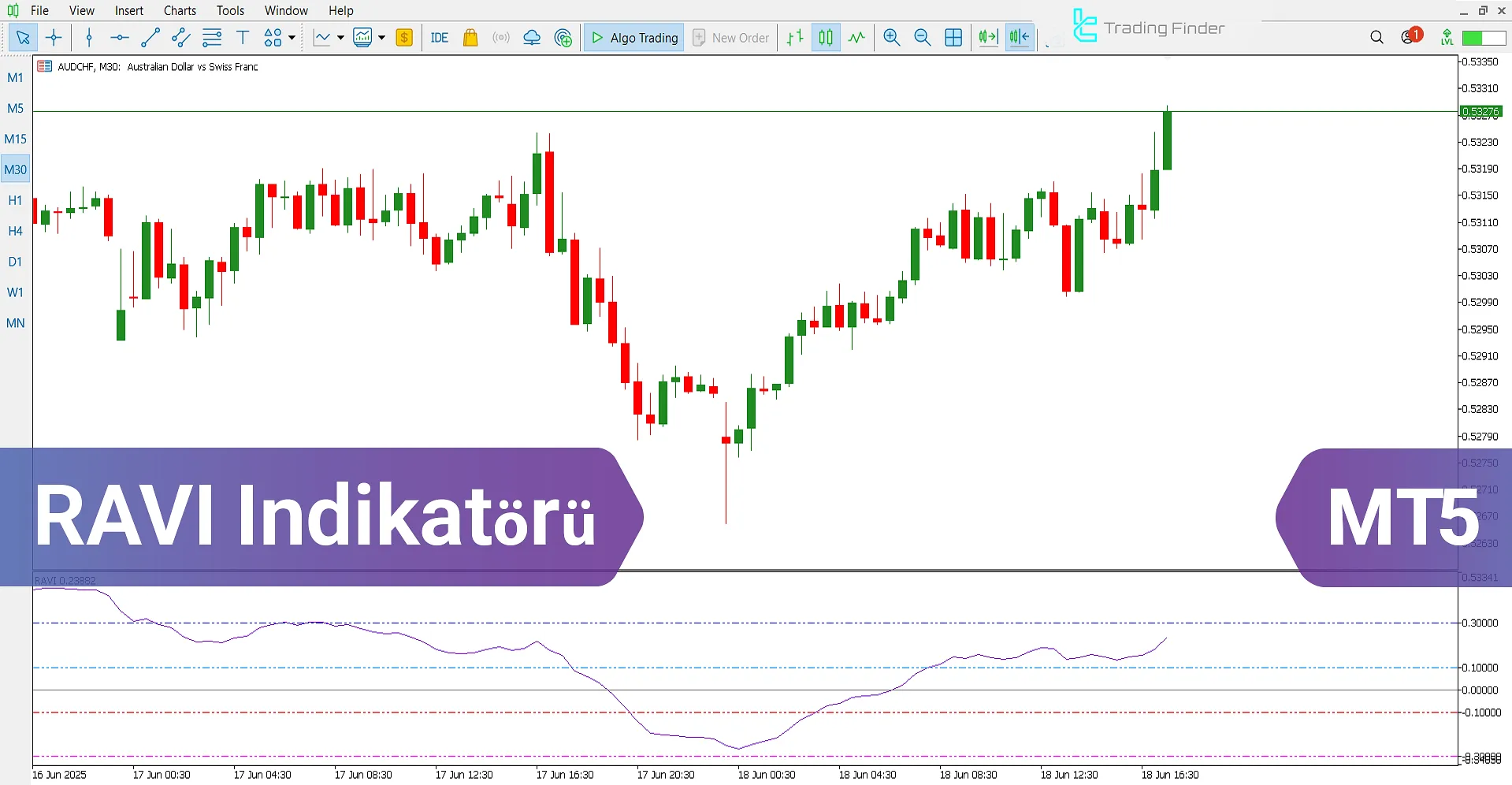Click the yellow dollar symbol icon
Image resolution: width=1512 pixels, height=785 pixels.
click(x=404, y=38)
